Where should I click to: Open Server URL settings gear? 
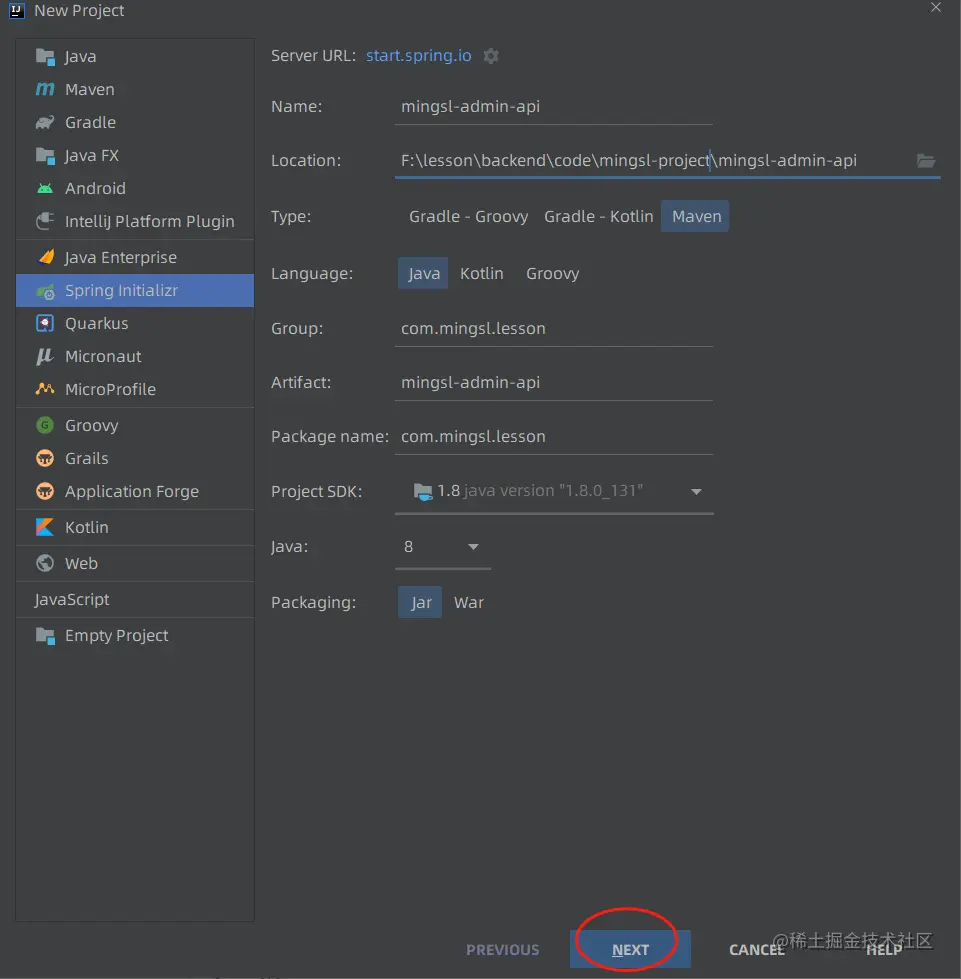pos(491,56)
